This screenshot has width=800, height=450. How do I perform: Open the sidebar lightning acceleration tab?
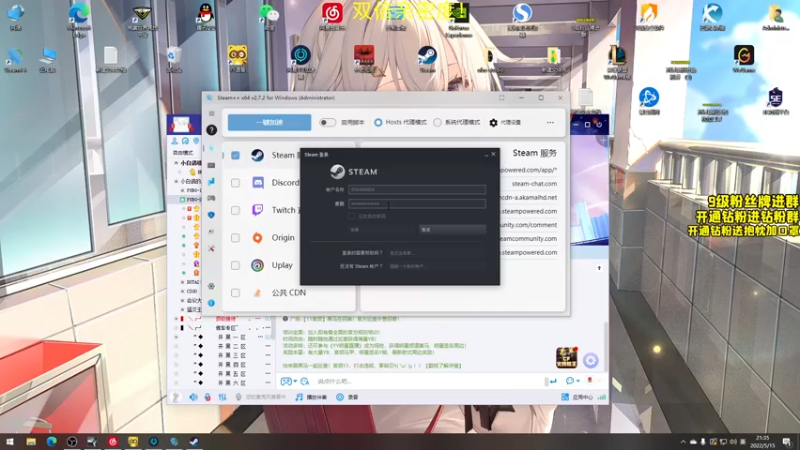pyautogui.click(x=211, y=148)
